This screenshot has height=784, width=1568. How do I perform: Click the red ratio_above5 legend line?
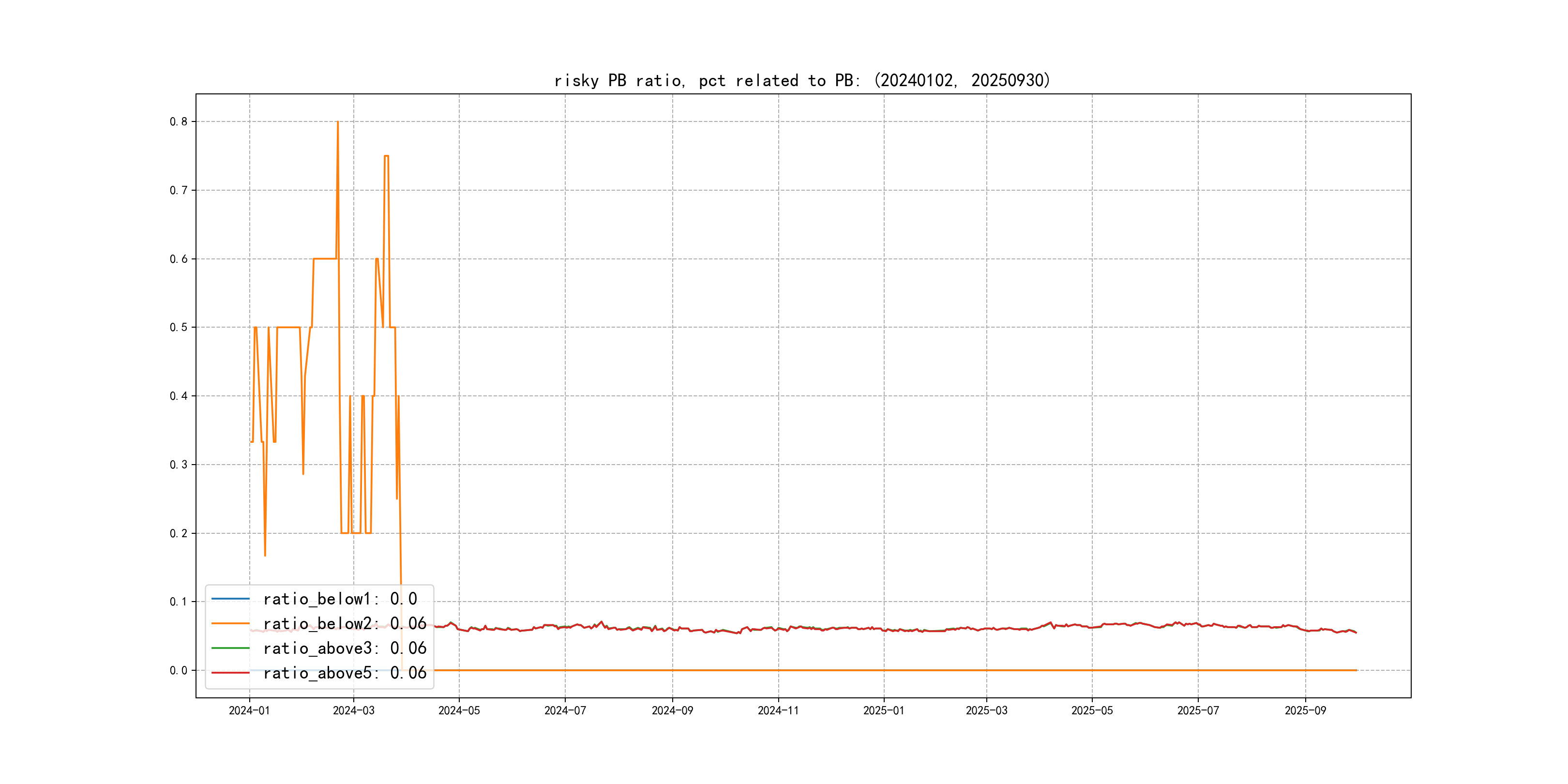click(x=230, y=673)
